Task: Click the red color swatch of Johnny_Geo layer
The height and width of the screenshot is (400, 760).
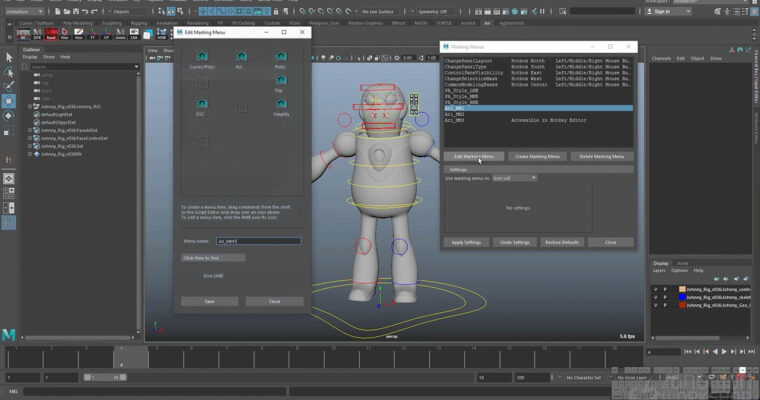Action: point(682,305)
